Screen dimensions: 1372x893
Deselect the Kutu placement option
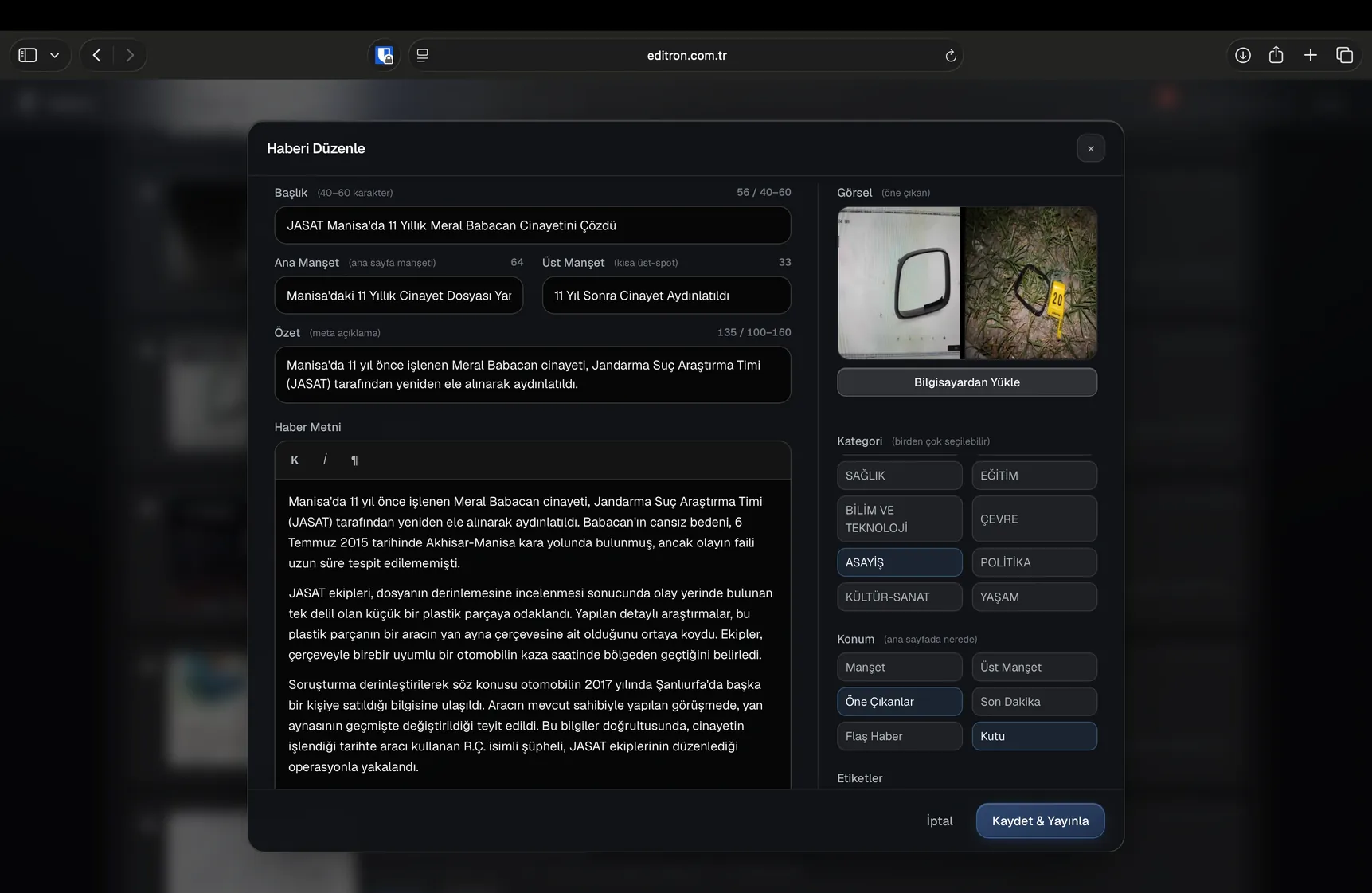(x=1034, y=736)
